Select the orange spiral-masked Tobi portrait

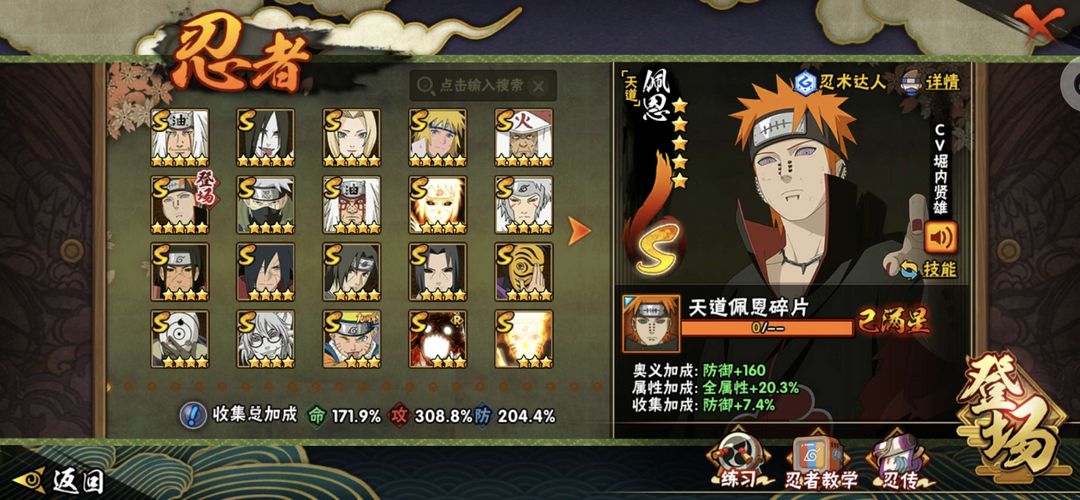pos(524,271)
